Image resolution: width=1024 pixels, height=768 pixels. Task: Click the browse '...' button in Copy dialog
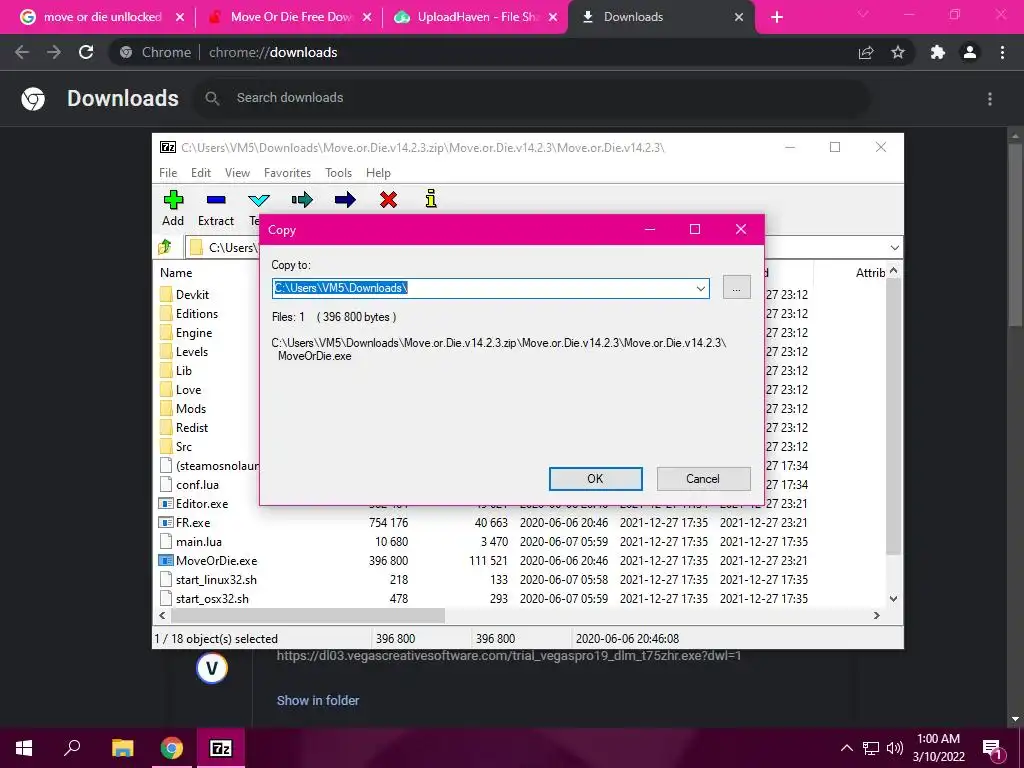point(736,287)
